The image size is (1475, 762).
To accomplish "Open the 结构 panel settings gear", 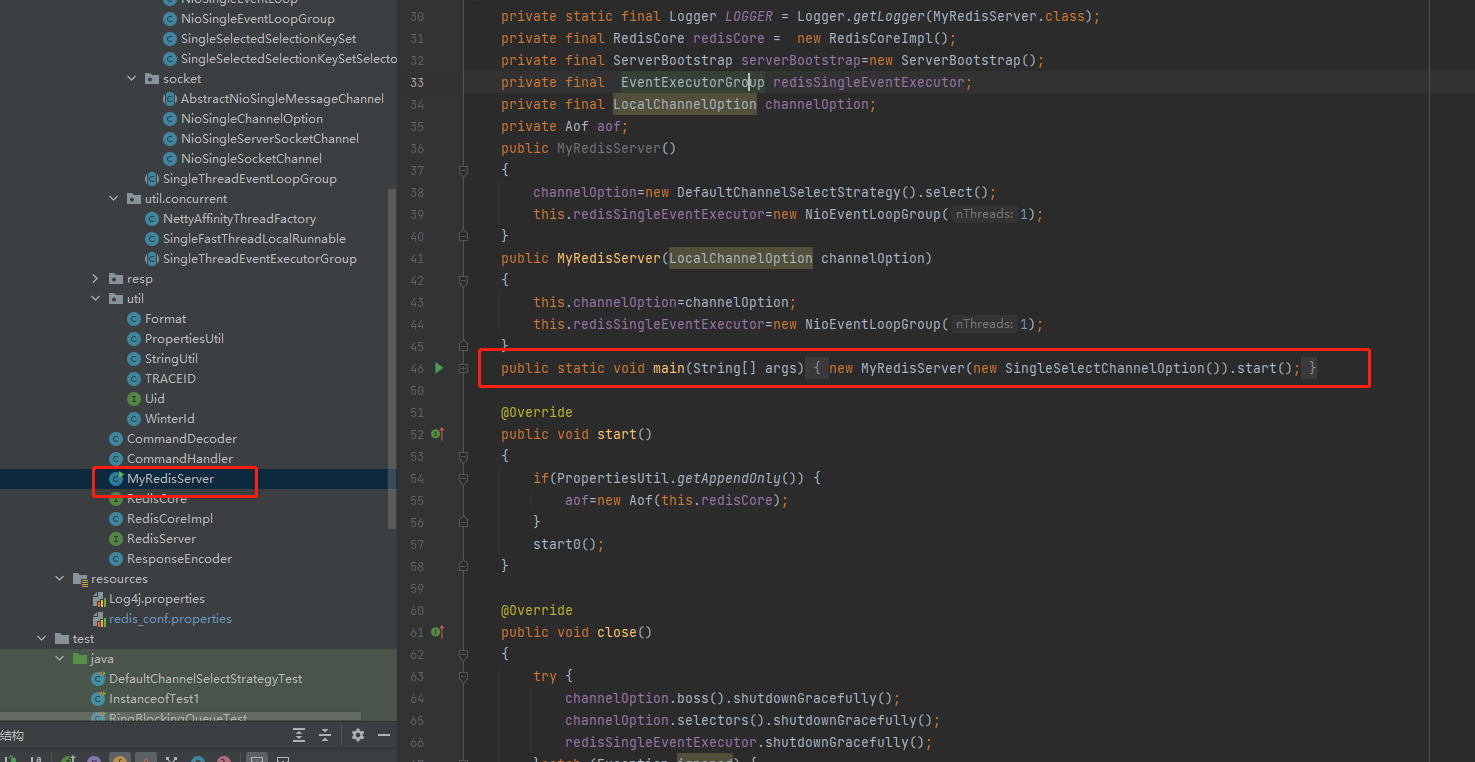I will pos(358,735).
